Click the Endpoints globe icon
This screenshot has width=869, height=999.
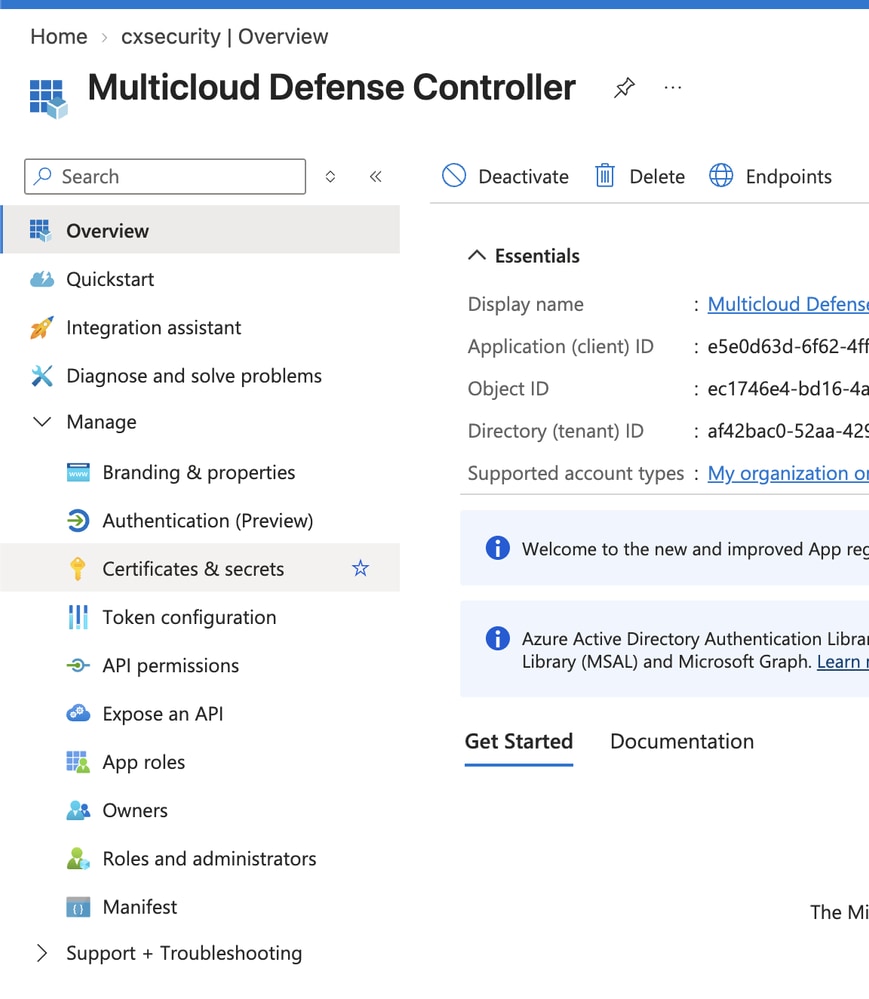(721, 175)
